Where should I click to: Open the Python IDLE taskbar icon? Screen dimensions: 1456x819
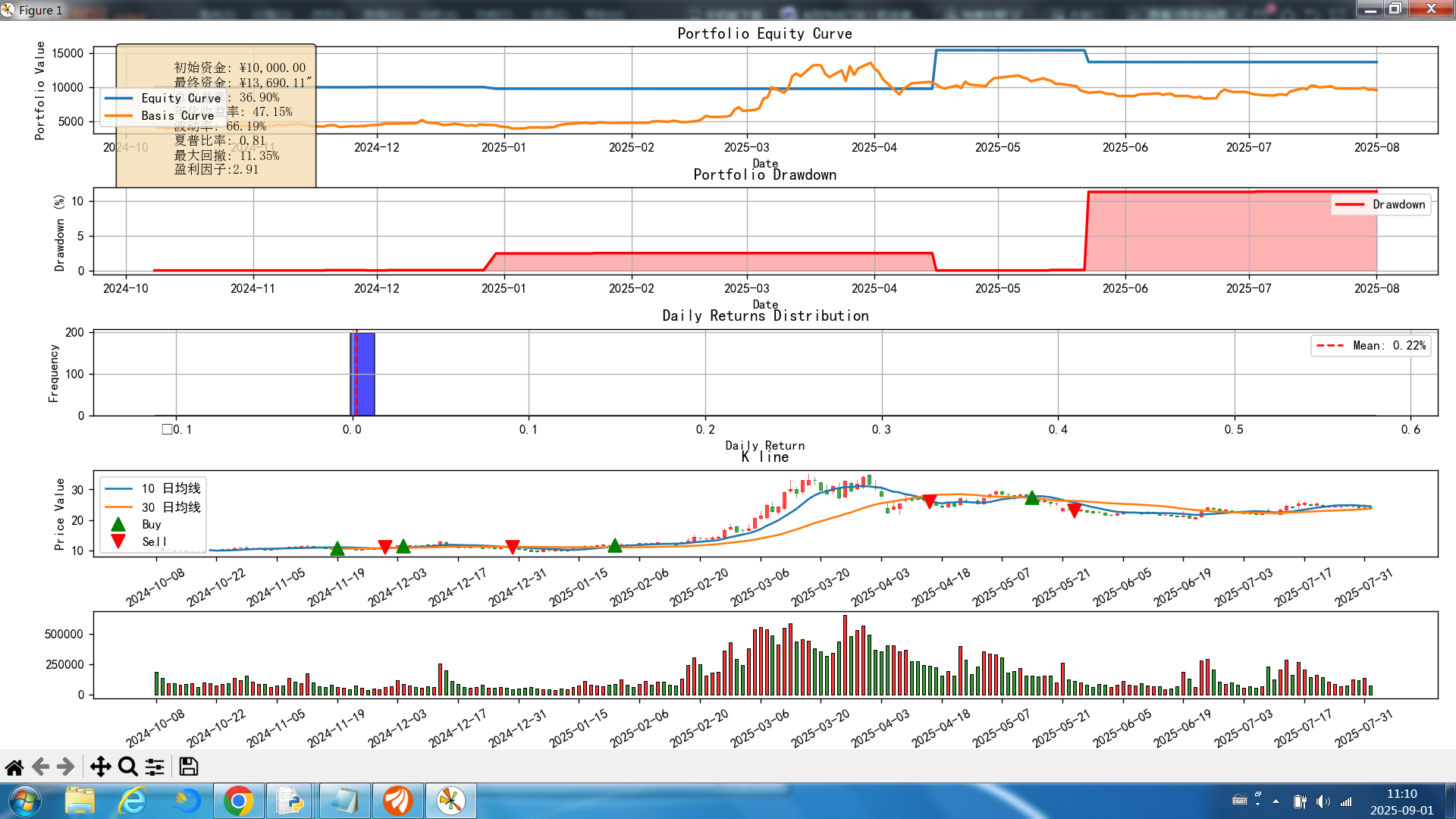pos(290,801)
